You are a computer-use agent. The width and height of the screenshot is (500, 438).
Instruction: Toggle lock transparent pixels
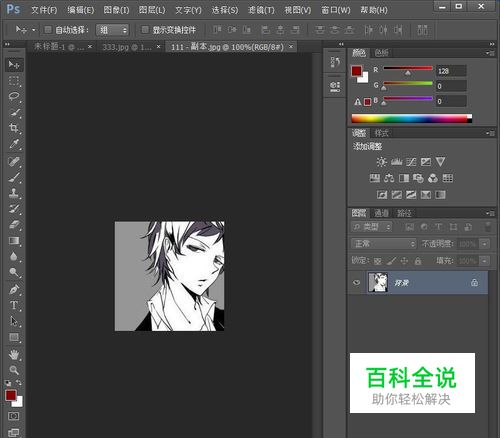click(377, 261)
